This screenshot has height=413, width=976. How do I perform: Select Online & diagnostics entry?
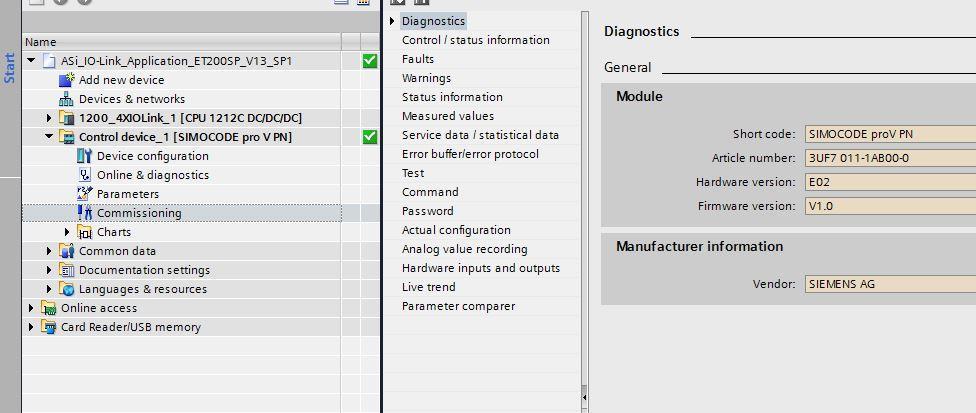pos(152,175)
